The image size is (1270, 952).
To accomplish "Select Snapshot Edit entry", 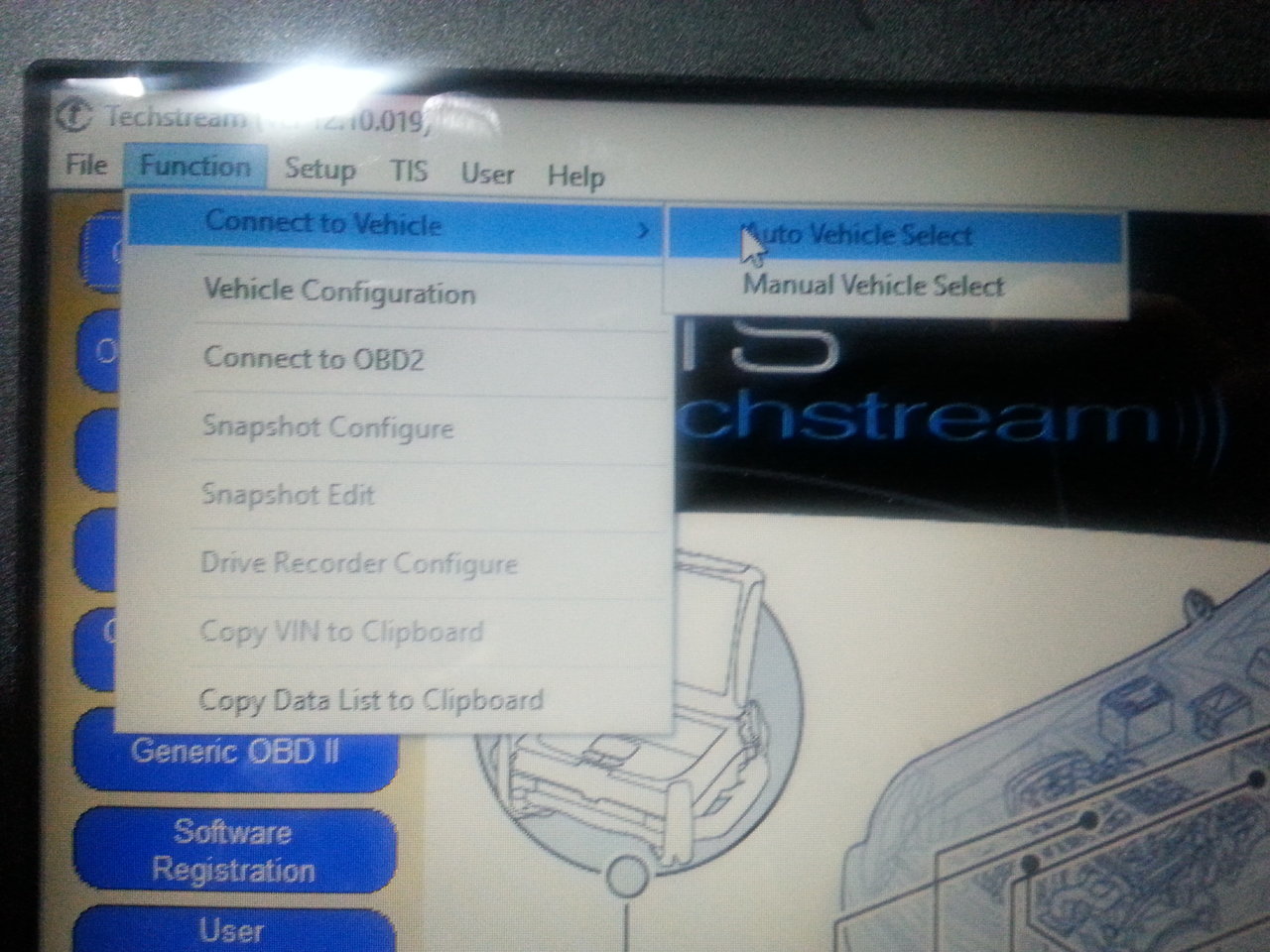I will [393, 494].
